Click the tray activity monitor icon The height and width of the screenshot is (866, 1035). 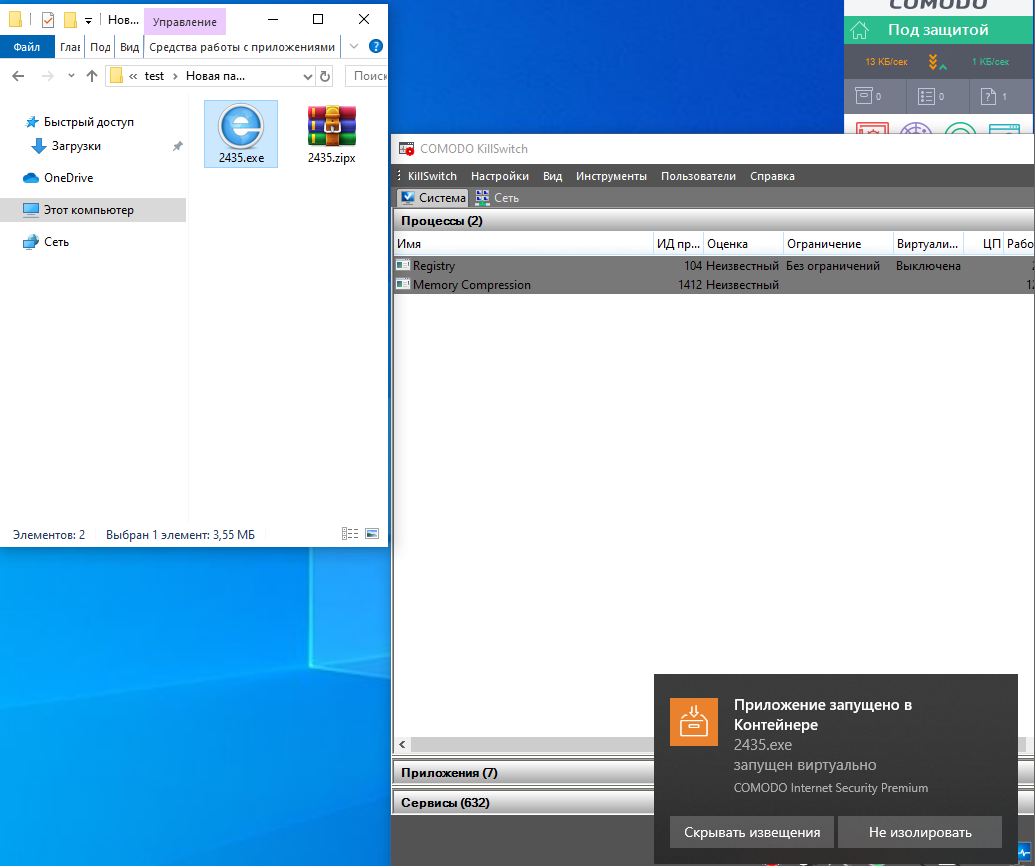point(1024,853)
